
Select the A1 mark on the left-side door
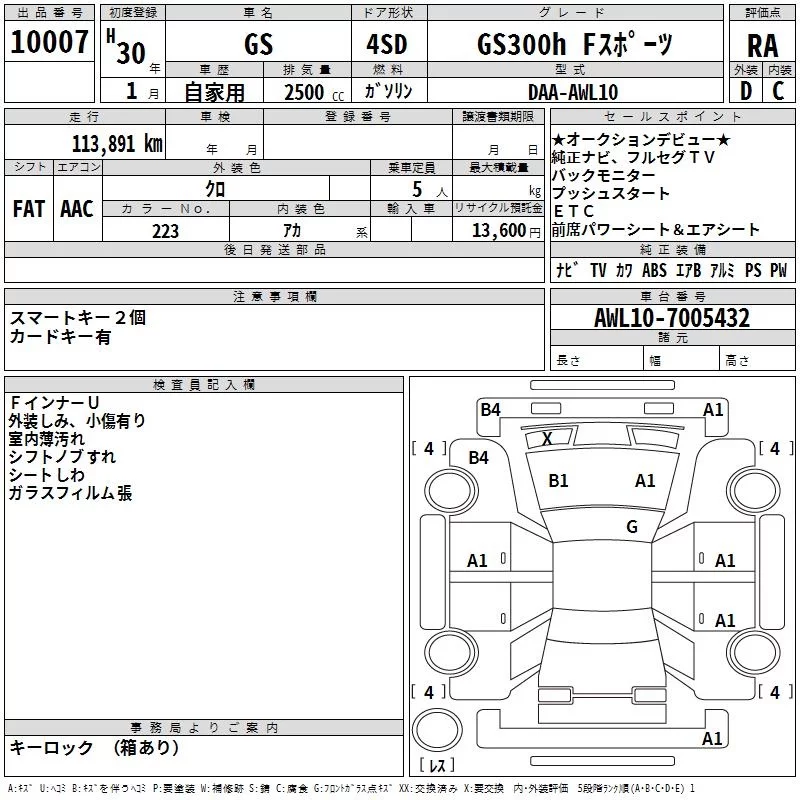[477, 561]
